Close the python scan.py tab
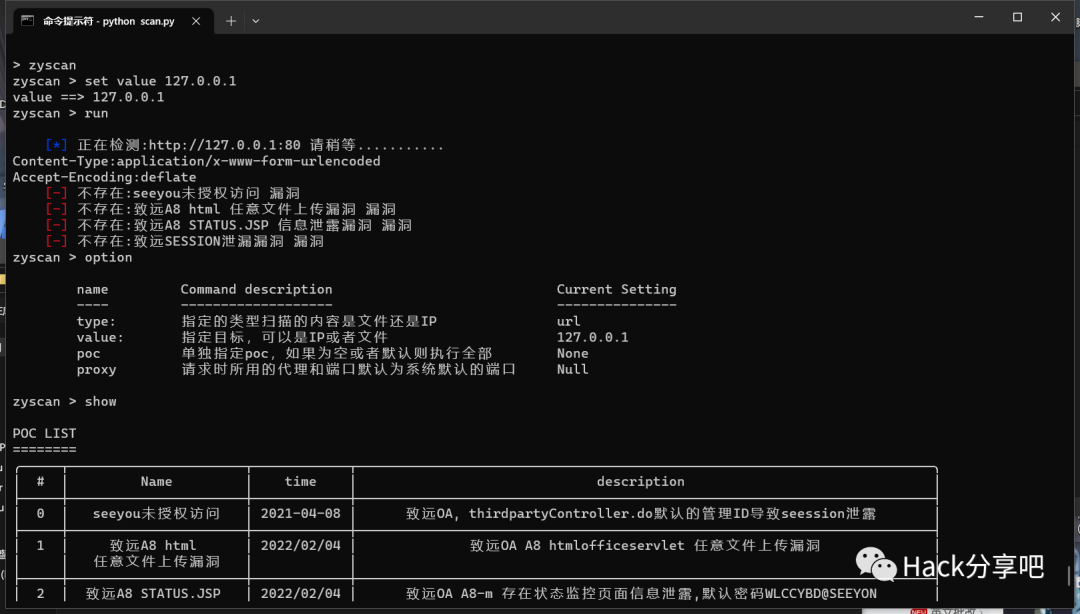The image size is (1080, 614). click(196, 21)
